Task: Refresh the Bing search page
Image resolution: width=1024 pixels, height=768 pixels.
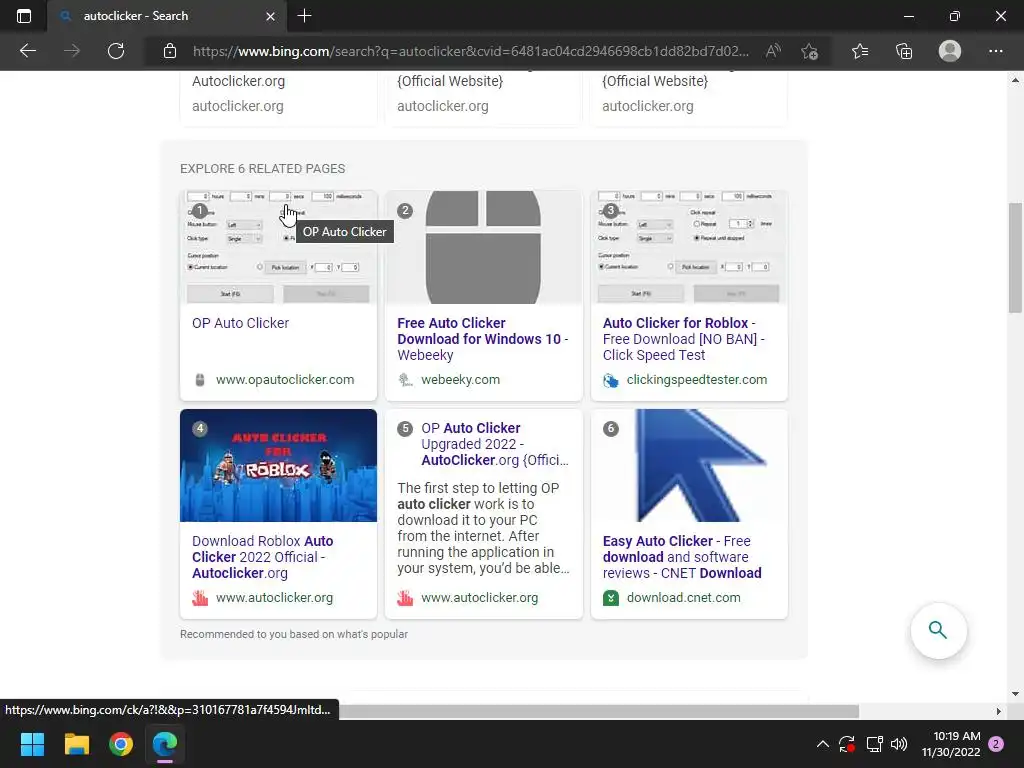Action: [116, 51]
